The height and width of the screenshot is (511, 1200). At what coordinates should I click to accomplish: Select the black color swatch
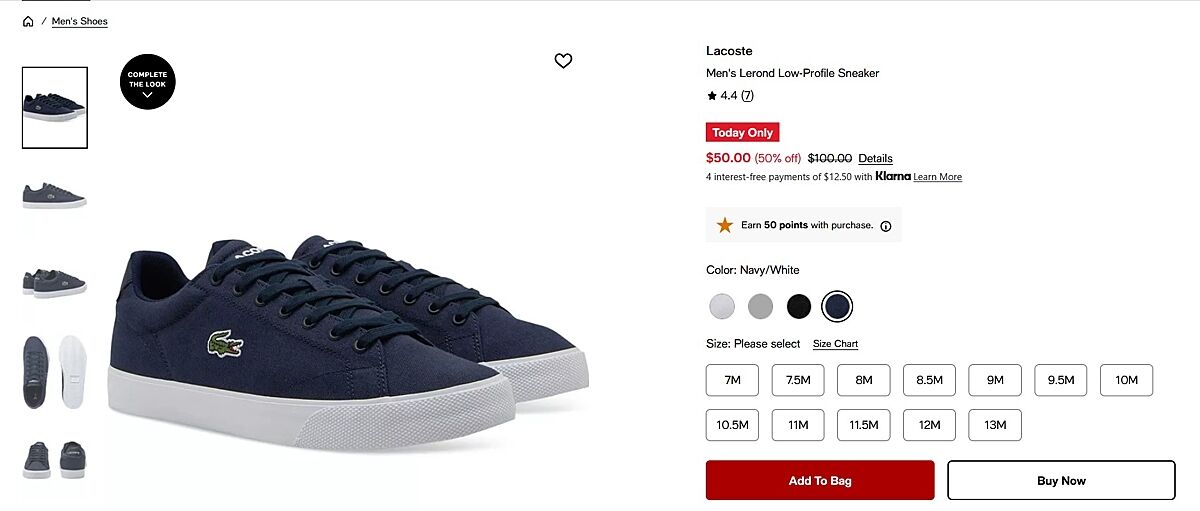click(x=798, y=306)
